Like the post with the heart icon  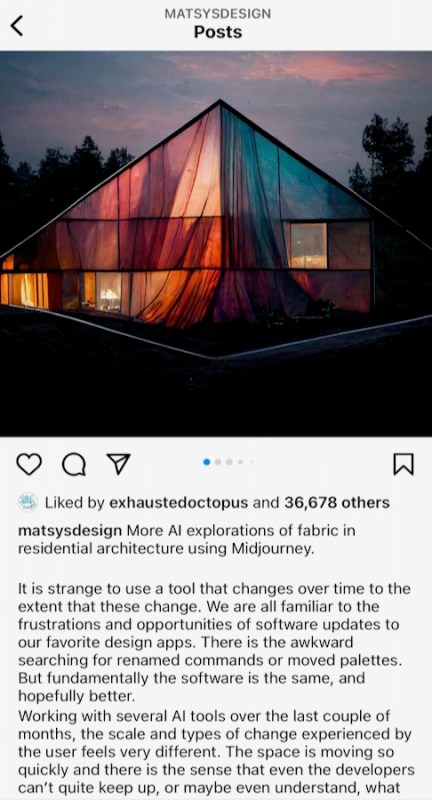point(29,464)
